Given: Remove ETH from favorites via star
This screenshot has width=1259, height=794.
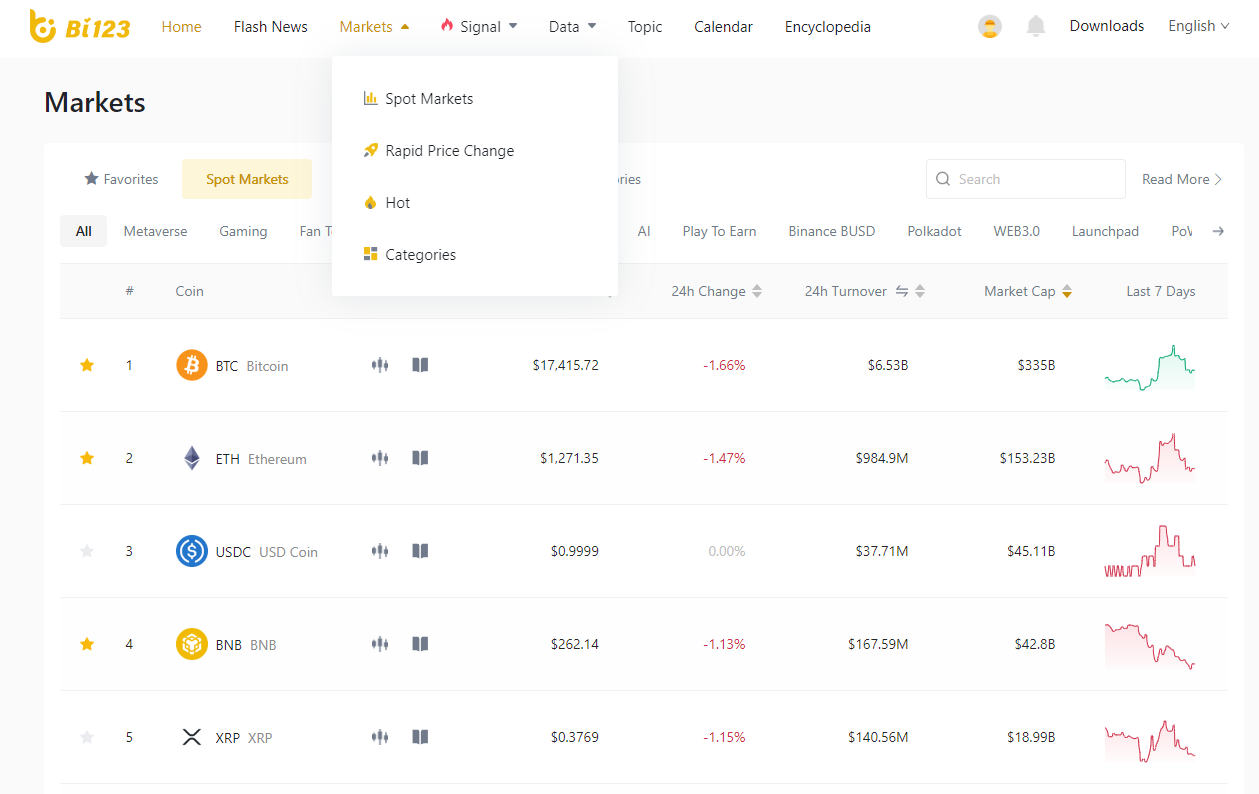Looking at the screenshot, I should tap(87, 458).
